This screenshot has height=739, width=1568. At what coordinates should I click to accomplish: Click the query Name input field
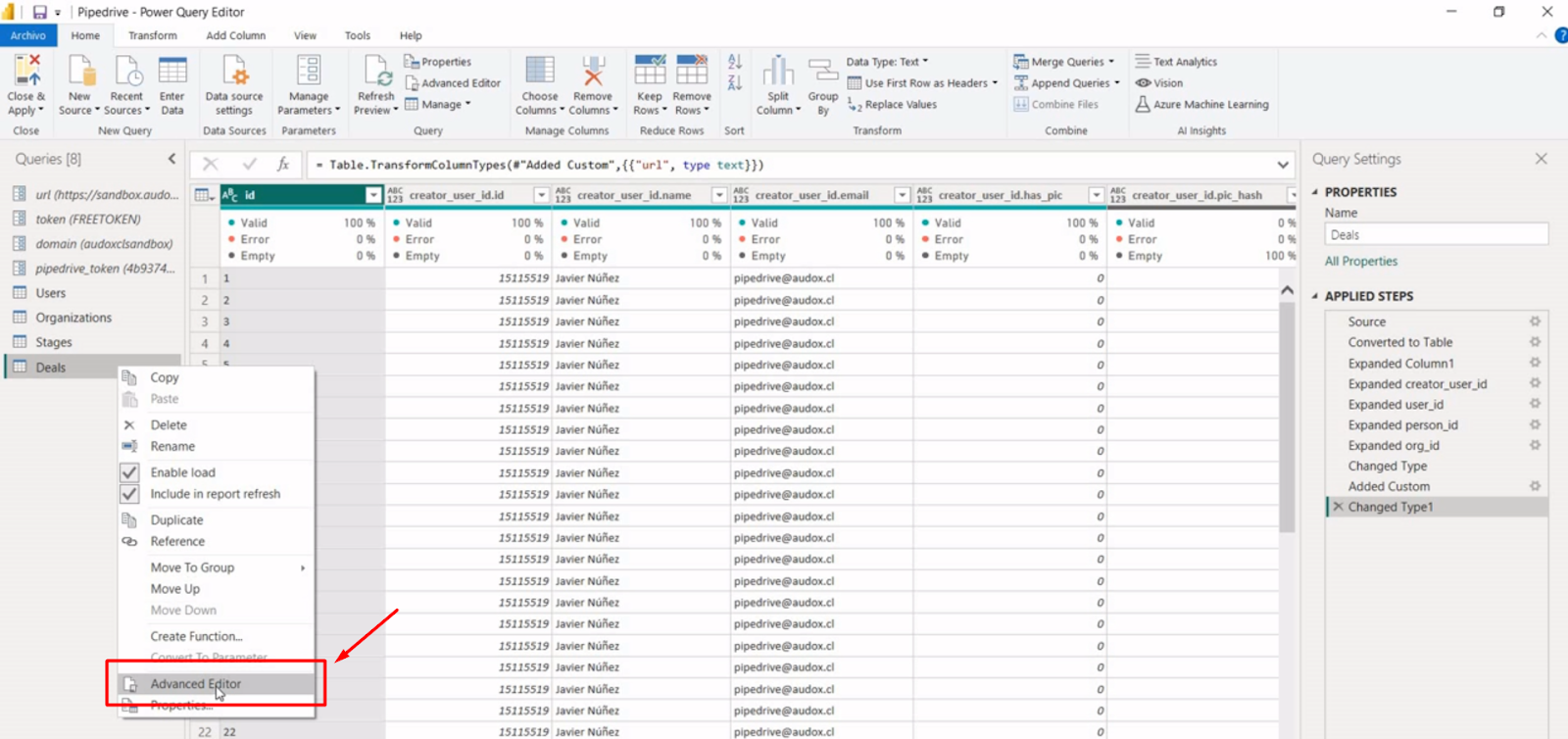pyautogui.click(x=1437, y=235)
